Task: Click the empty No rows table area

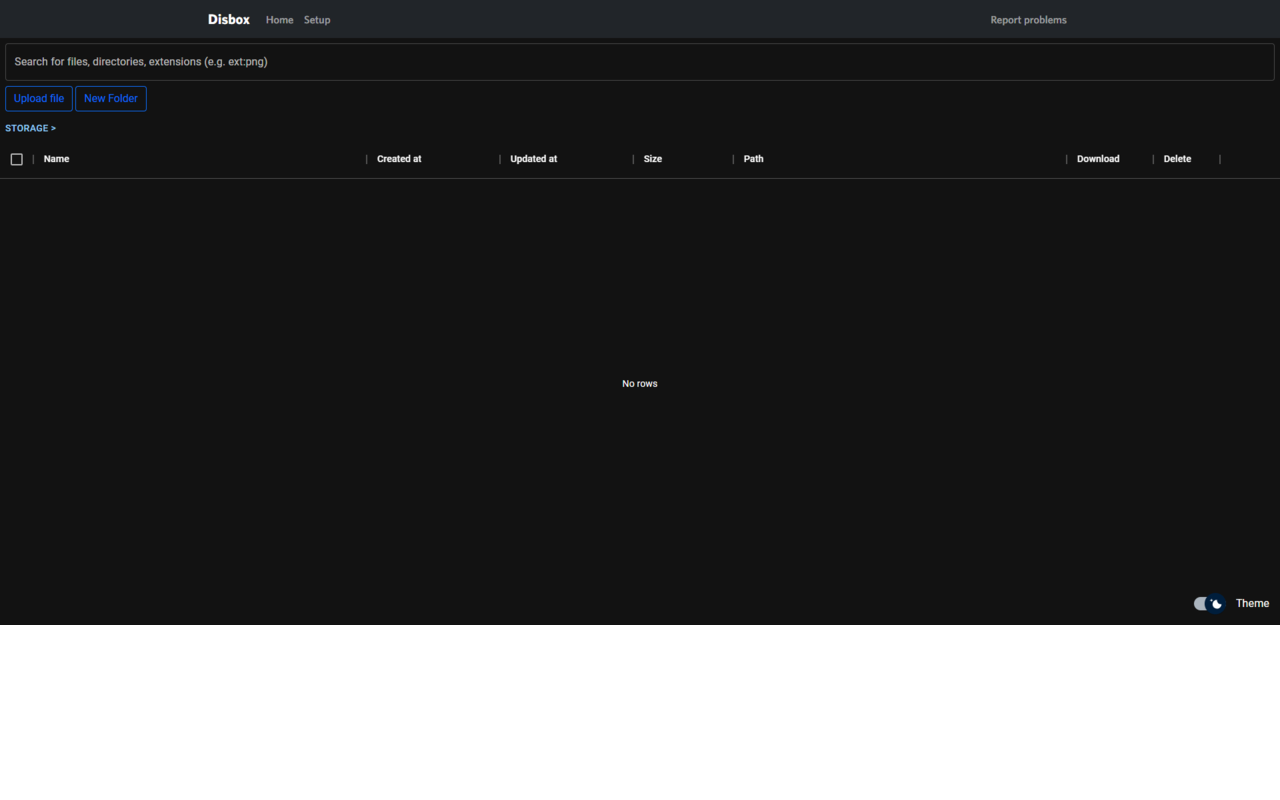Action: pos(639,383)
